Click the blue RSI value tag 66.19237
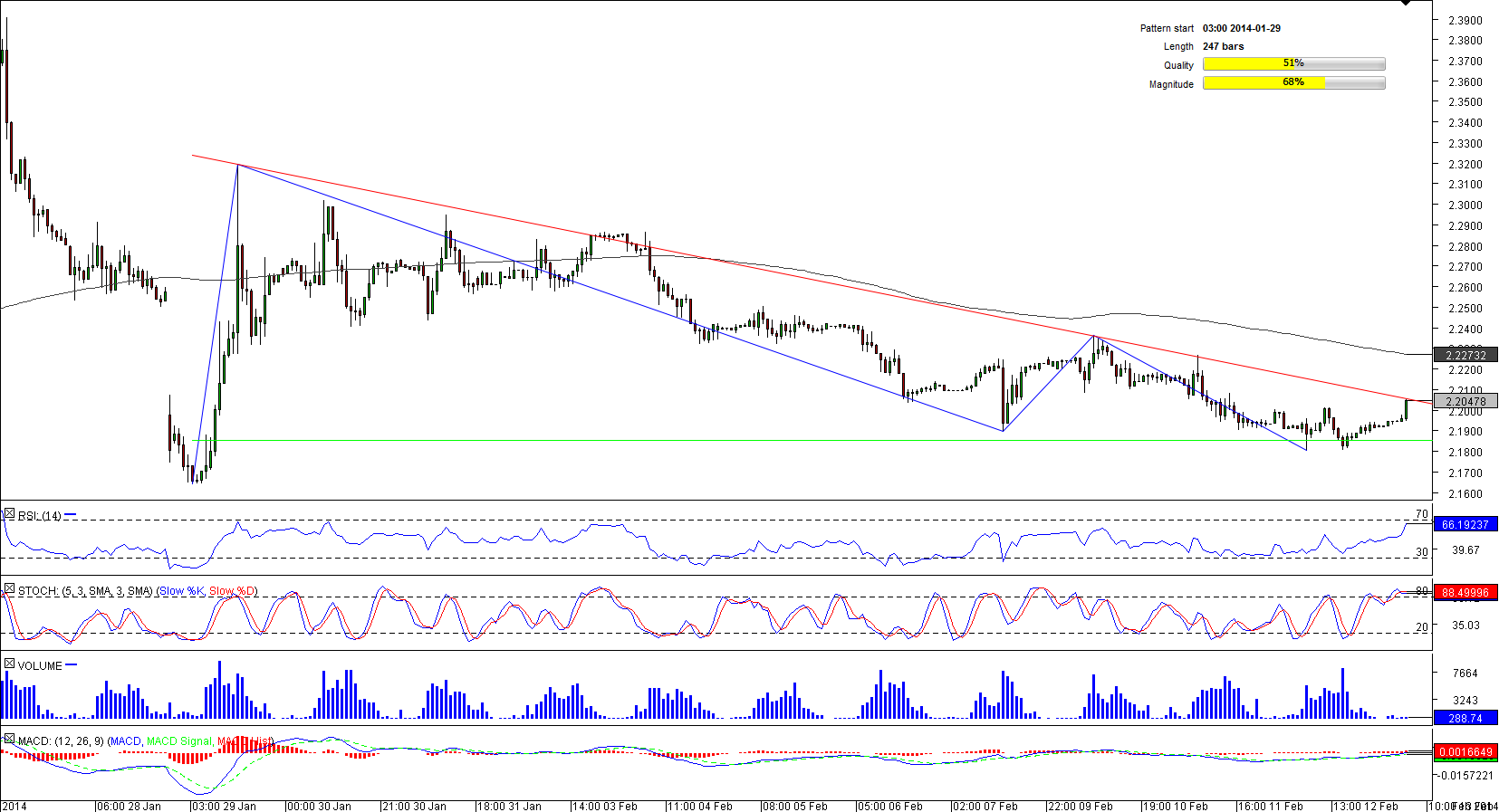Screen dimensions: 1499x812 [1465, 524]
